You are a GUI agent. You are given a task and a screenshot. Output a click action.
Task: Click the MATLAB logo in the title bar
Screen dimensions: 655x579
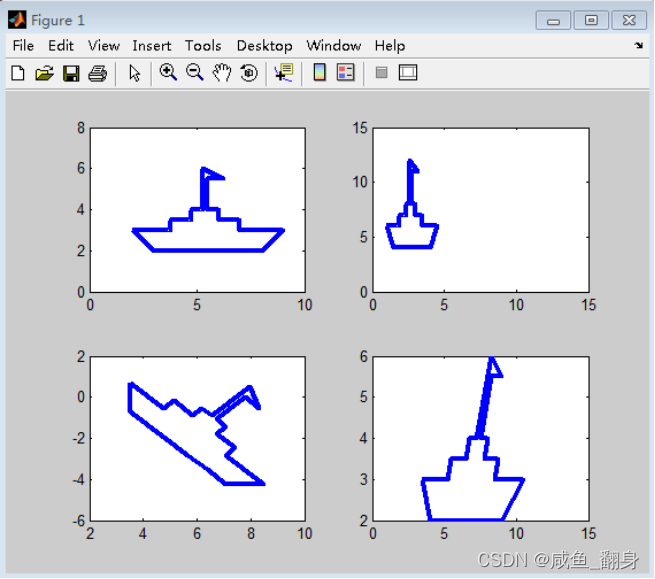pyautogui.click(x=17, y=20)
